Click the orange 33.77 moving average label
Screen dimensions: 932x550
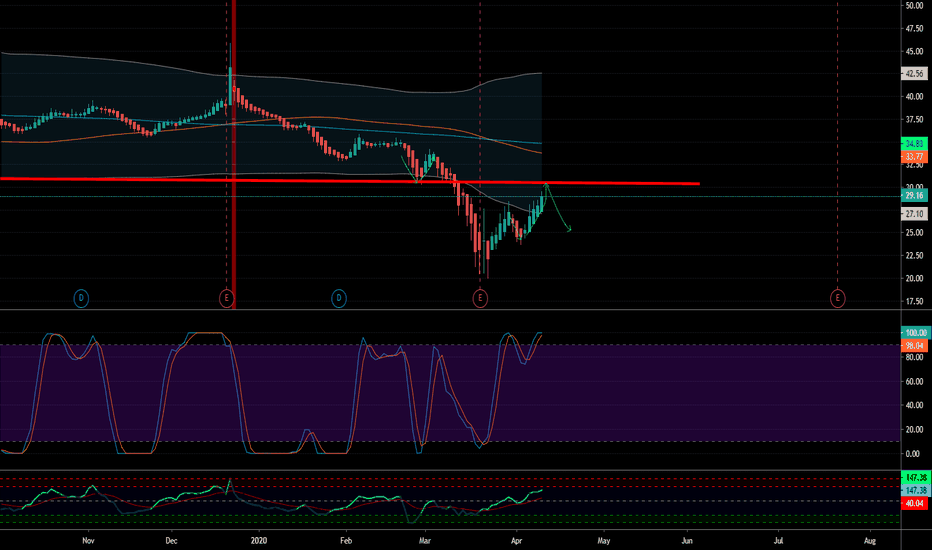[x=914, y=157]
